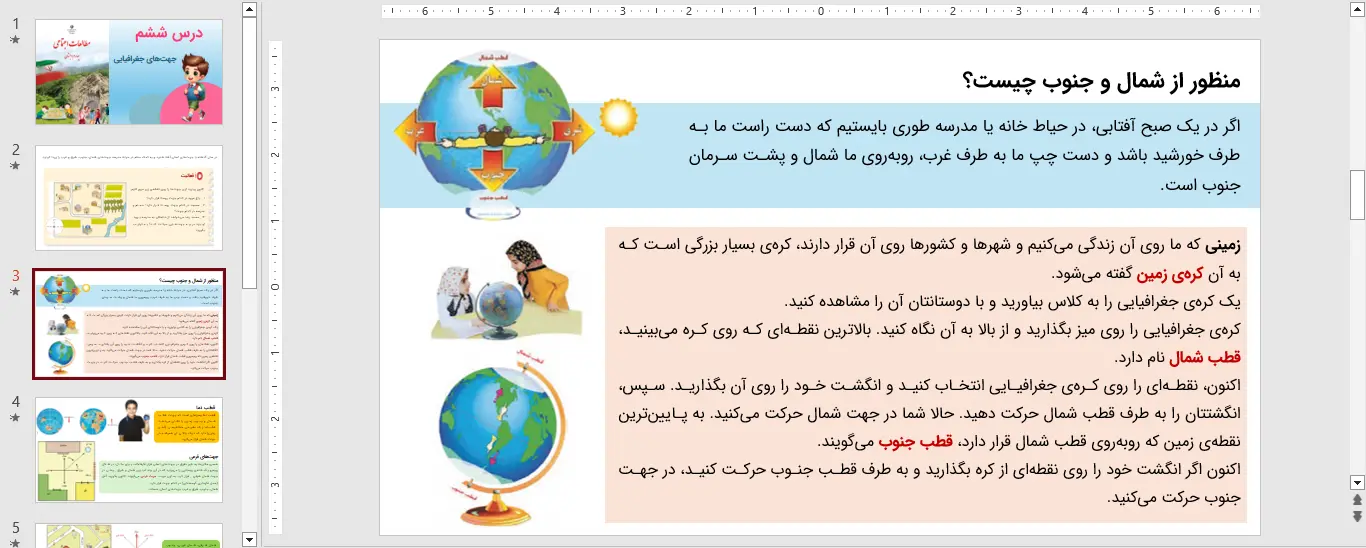Click the line starting اکنون، نقطه‌ای را روی کره‌ی
The image size is (1366, 548).
point(930,385)
